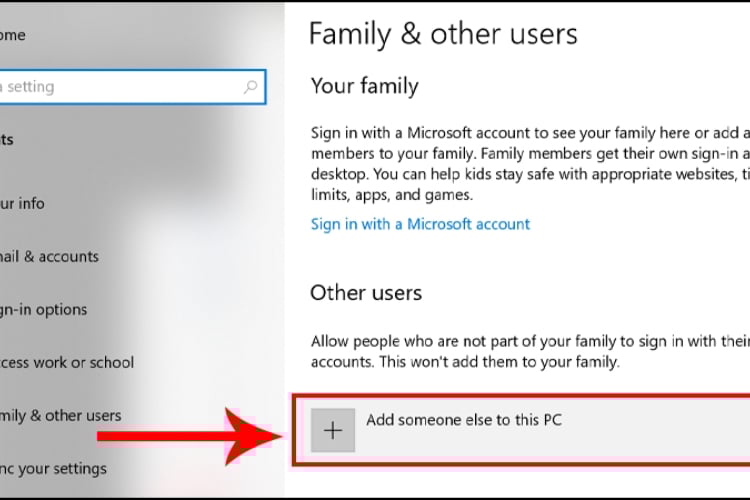Open Sync your settings
750x500 pixels.
pyautogui.click(x=54, y=468)
